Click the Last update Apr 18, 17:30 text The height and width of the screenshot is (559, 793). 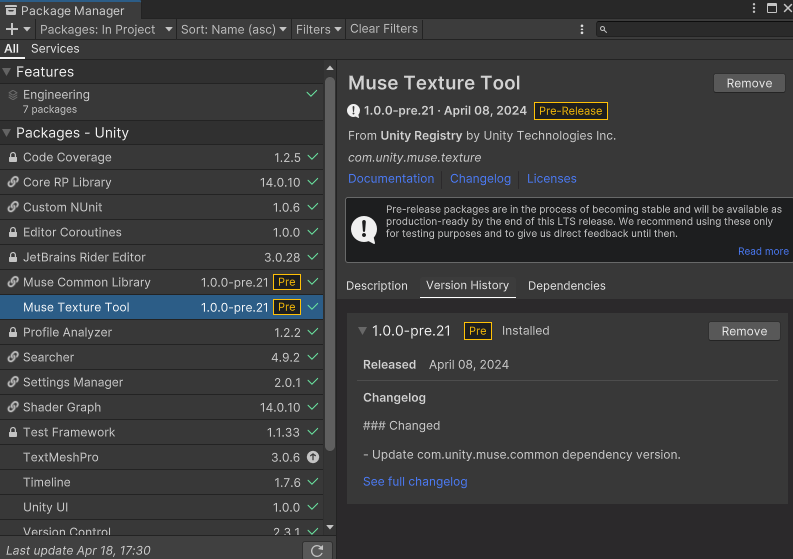[x=78, y=550]
